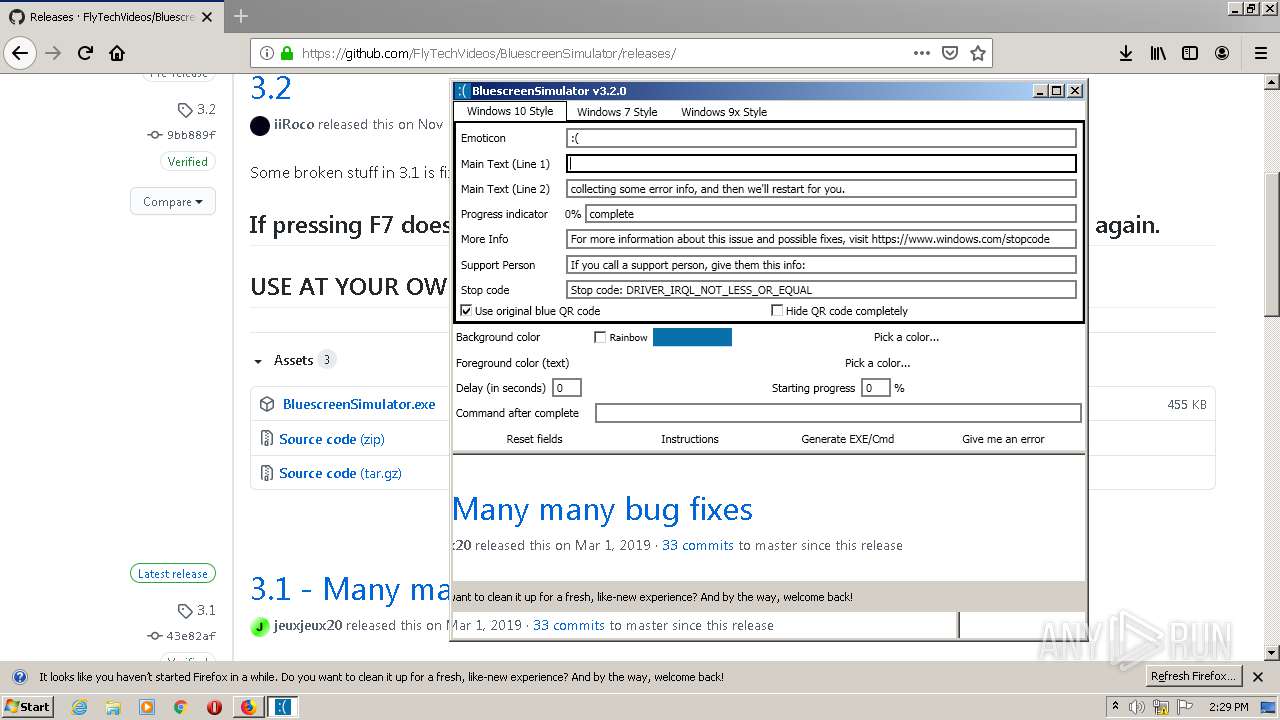Download BluescreenSimulator.exe link
Screen dimensions: 1280x720
tap(359, 404)
